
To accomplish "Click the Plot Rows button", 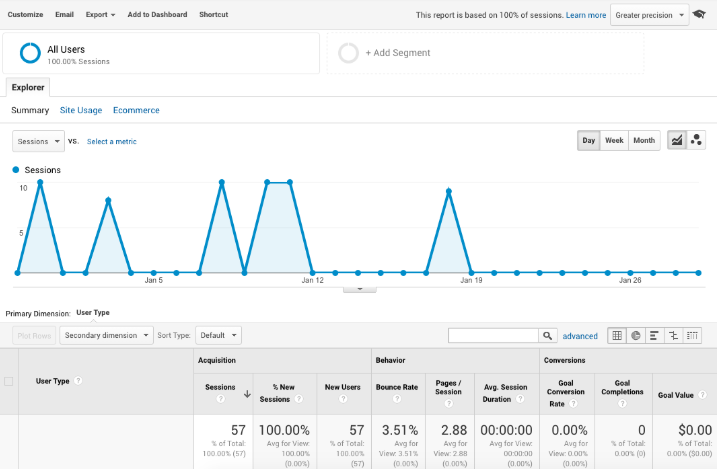I will (34, 336).
